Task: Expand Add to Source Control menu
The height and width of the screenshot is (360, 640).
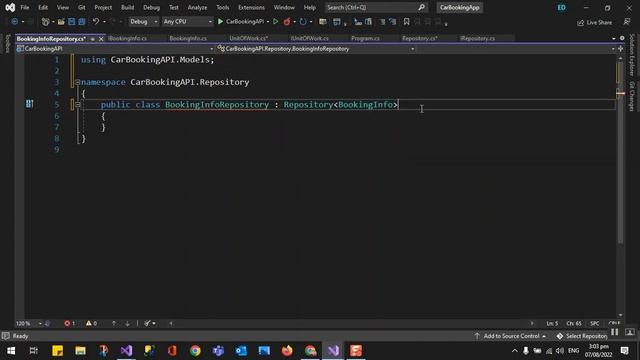Action: (511, 336)
